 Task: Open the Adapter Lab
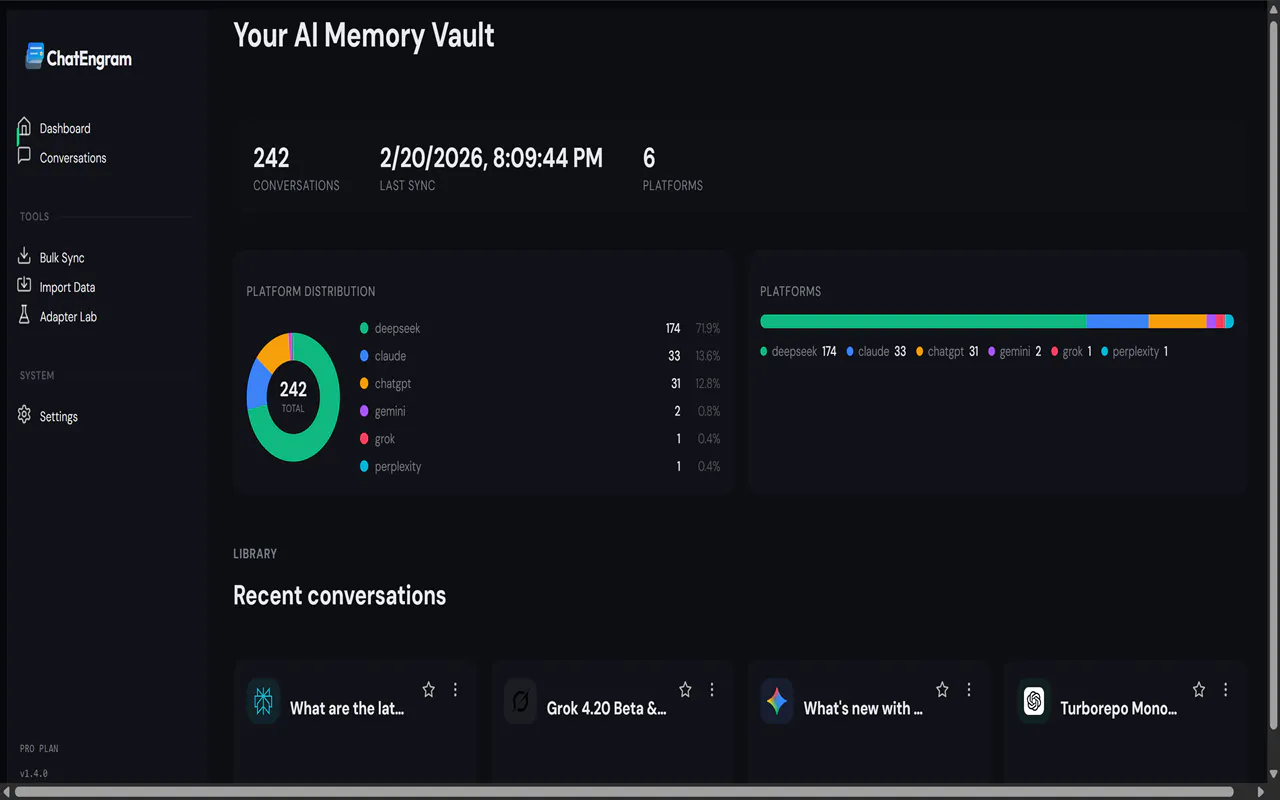click(x=68, y=317)
